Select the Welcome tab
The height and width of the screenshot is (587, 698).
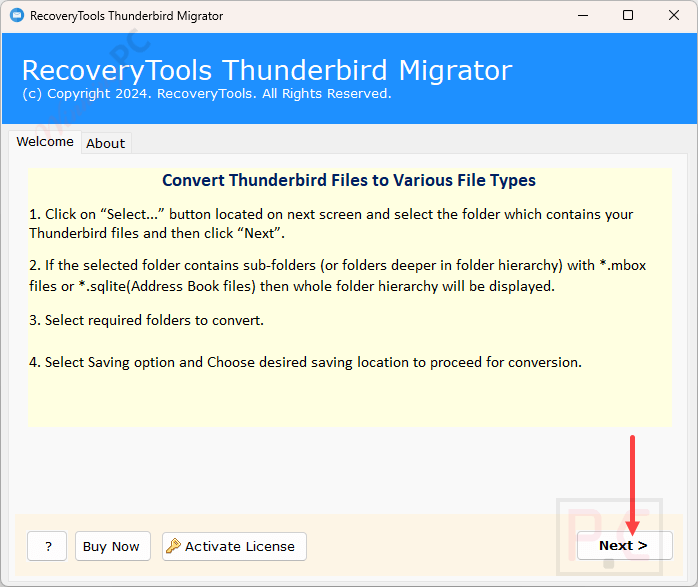pyautogui.click(x=45, y=142)
